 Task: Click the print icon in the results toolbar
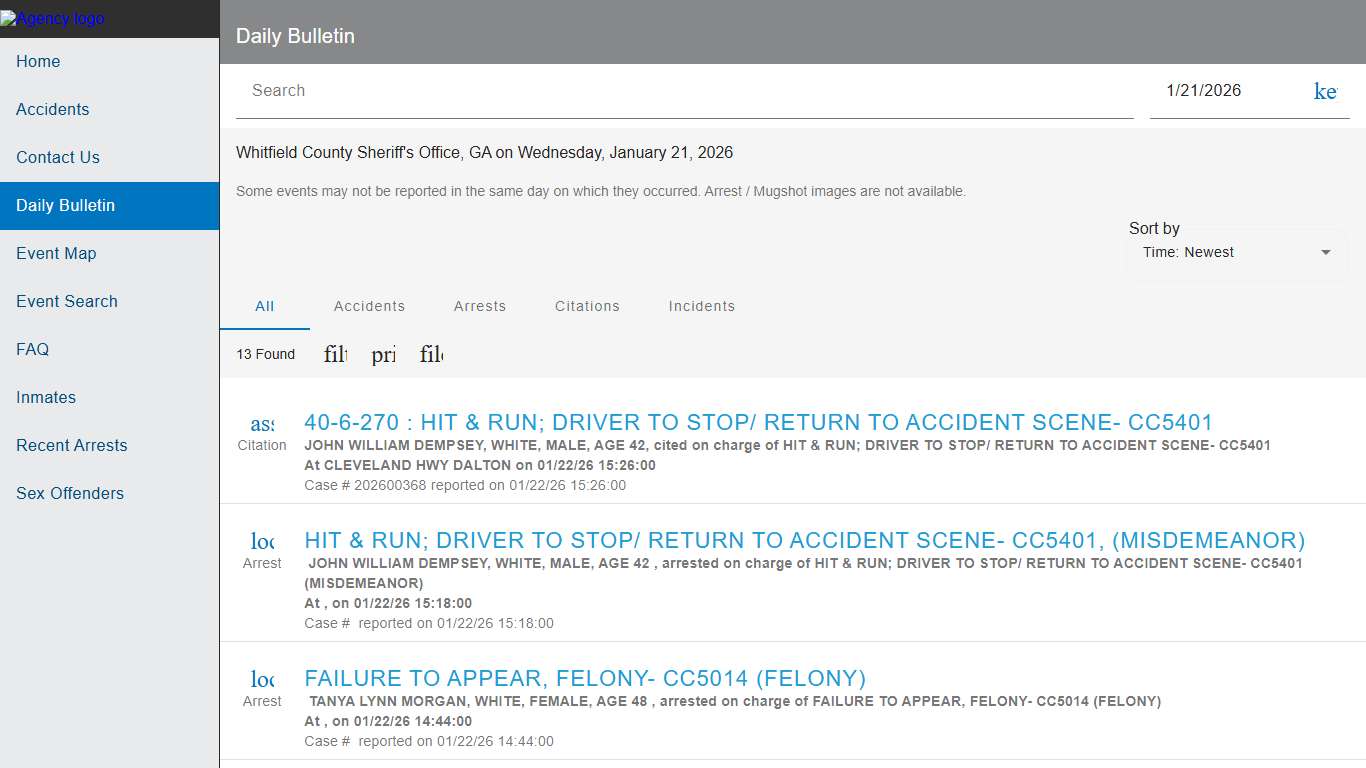coord(384,354)
